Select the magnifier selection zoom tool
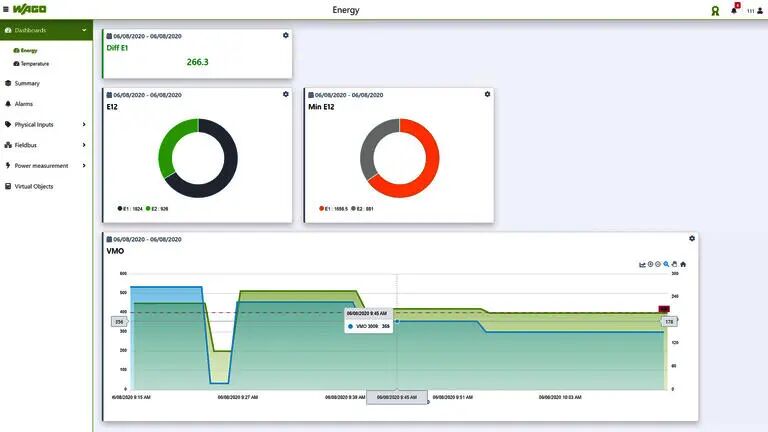This screenshot has height=432, width=768. pyautogui.click(x=667, y=264)
